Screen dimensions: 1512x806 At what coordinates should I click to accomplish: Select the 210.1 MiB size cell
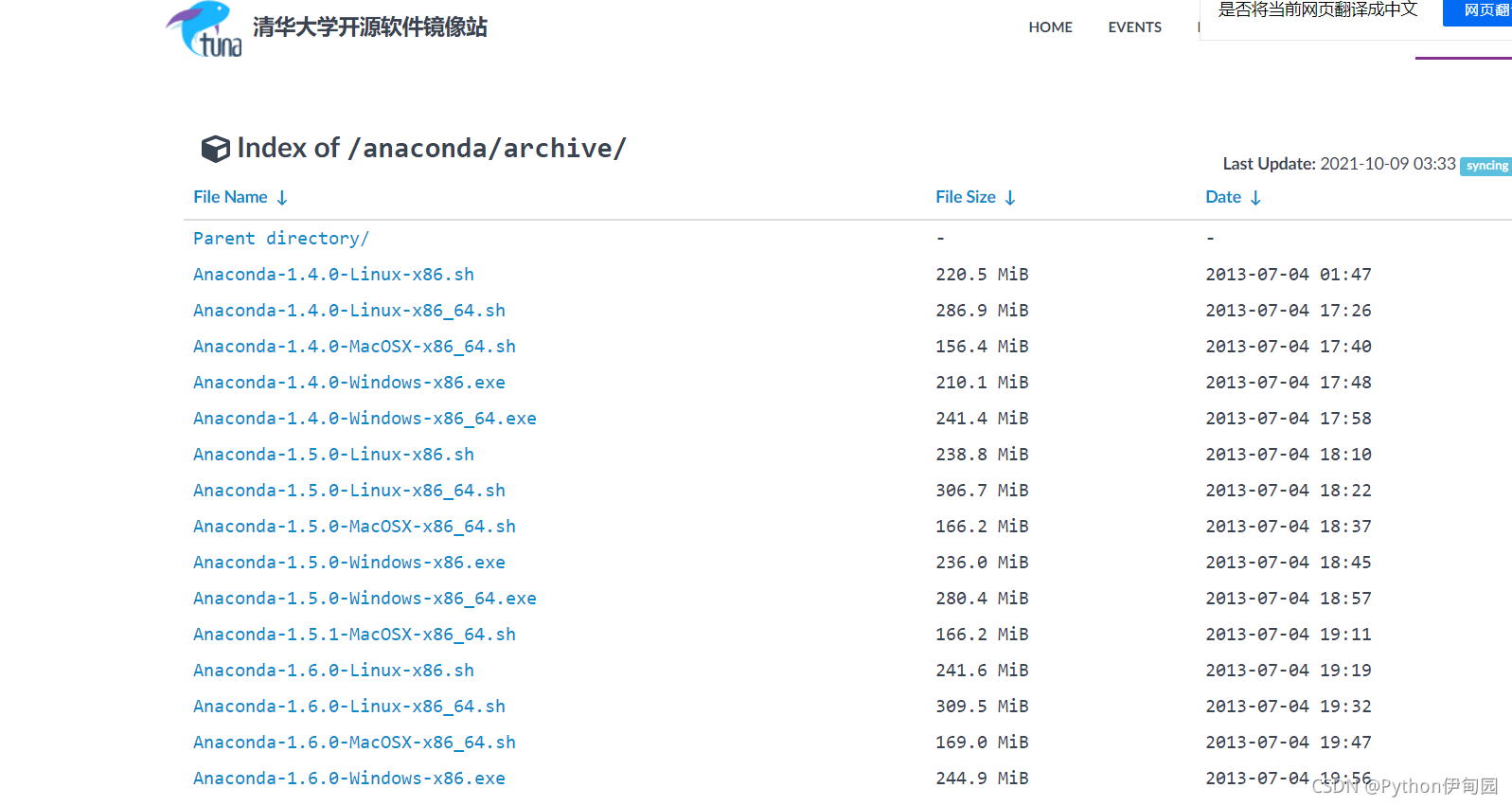click(x=982, y=383)
